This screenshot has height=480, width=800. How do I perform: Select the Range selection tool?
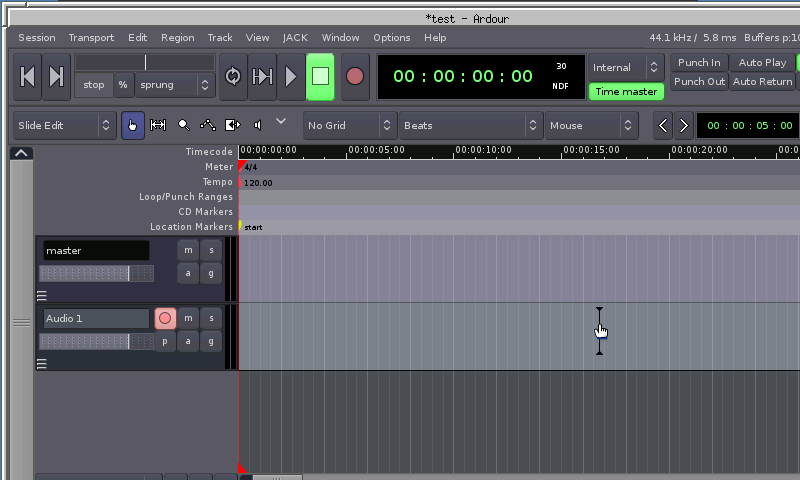(x=158, y=125)
